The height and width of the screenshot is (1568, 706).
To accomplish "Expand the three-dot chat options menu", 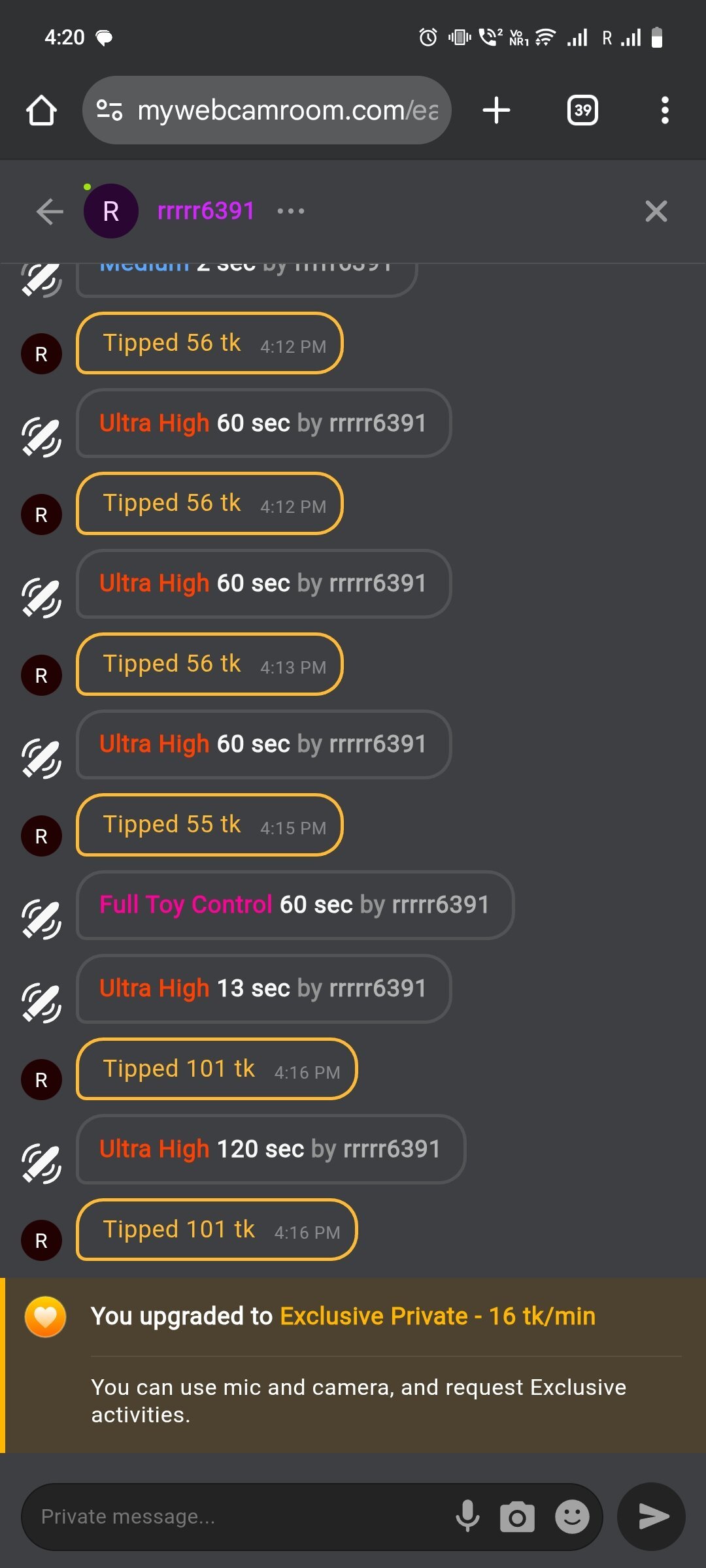I will pos(290,212).
